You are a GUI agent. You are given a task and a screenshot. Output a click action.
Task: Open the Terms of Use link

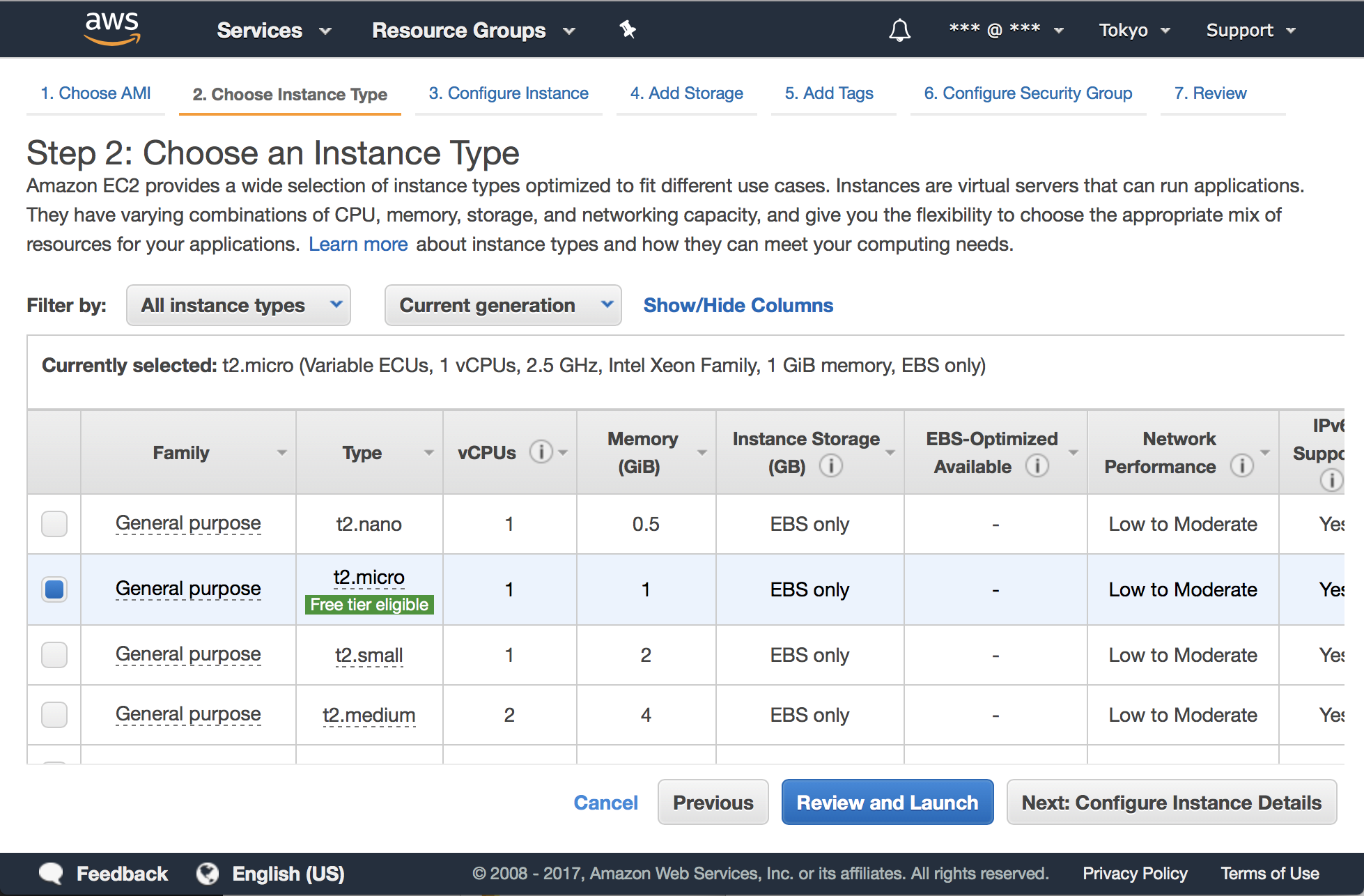[x=1270, y=874]
